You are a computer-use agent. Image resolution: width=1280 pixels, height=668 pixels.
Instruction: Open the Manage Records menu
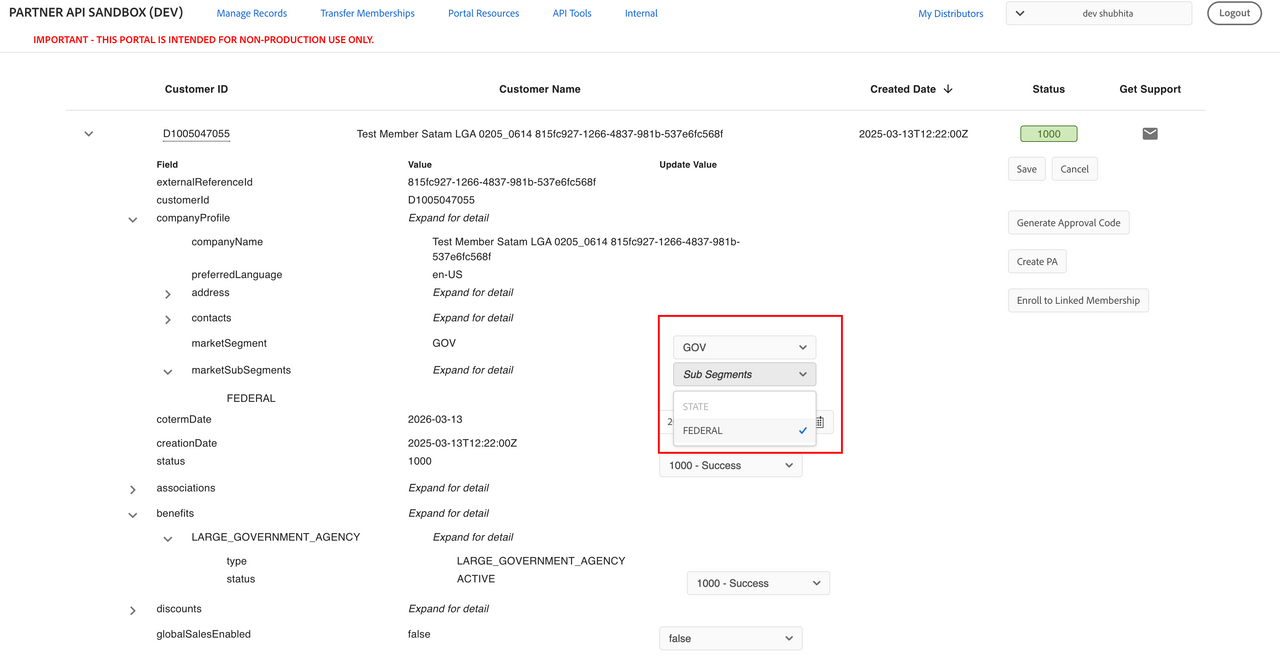[x=252, y=13]
